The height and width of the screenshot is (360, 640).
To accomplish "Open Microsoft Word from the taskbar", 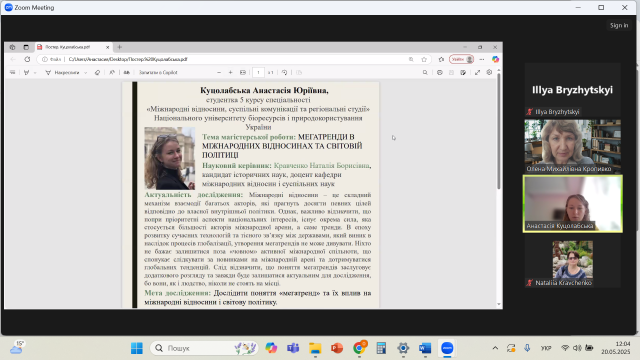I will click(425, 348).
